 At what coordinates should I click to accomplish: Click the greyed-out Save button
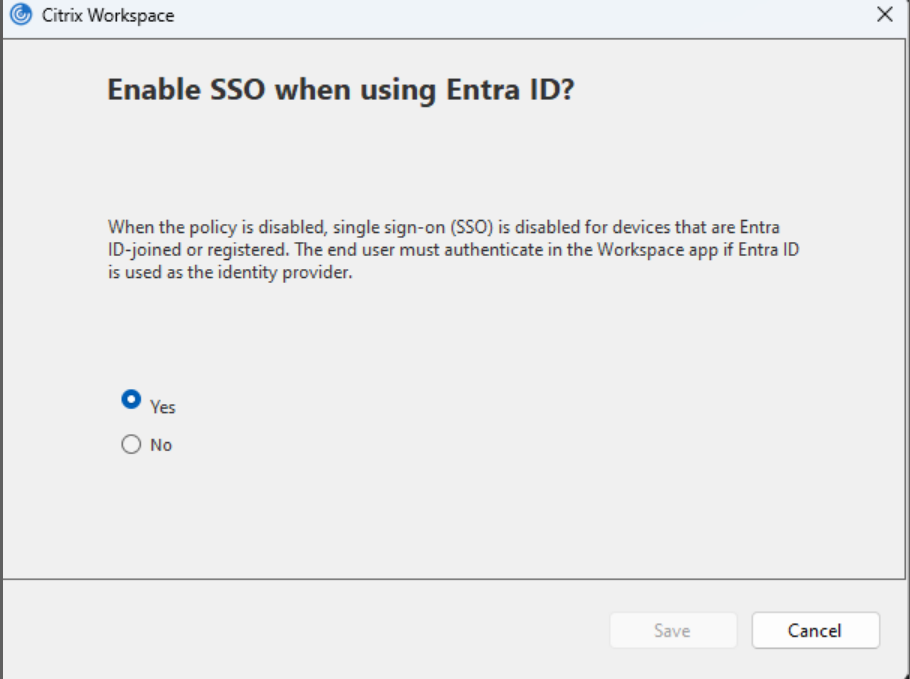click(672, 630)
